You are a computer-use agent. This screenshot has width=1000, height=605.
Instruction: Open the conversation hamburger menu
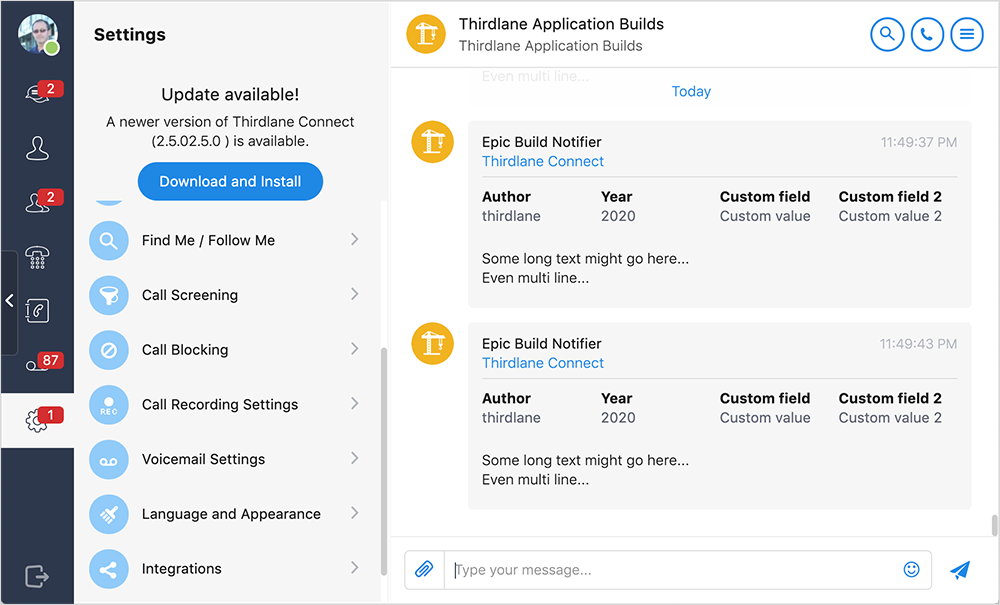point(966,34)
